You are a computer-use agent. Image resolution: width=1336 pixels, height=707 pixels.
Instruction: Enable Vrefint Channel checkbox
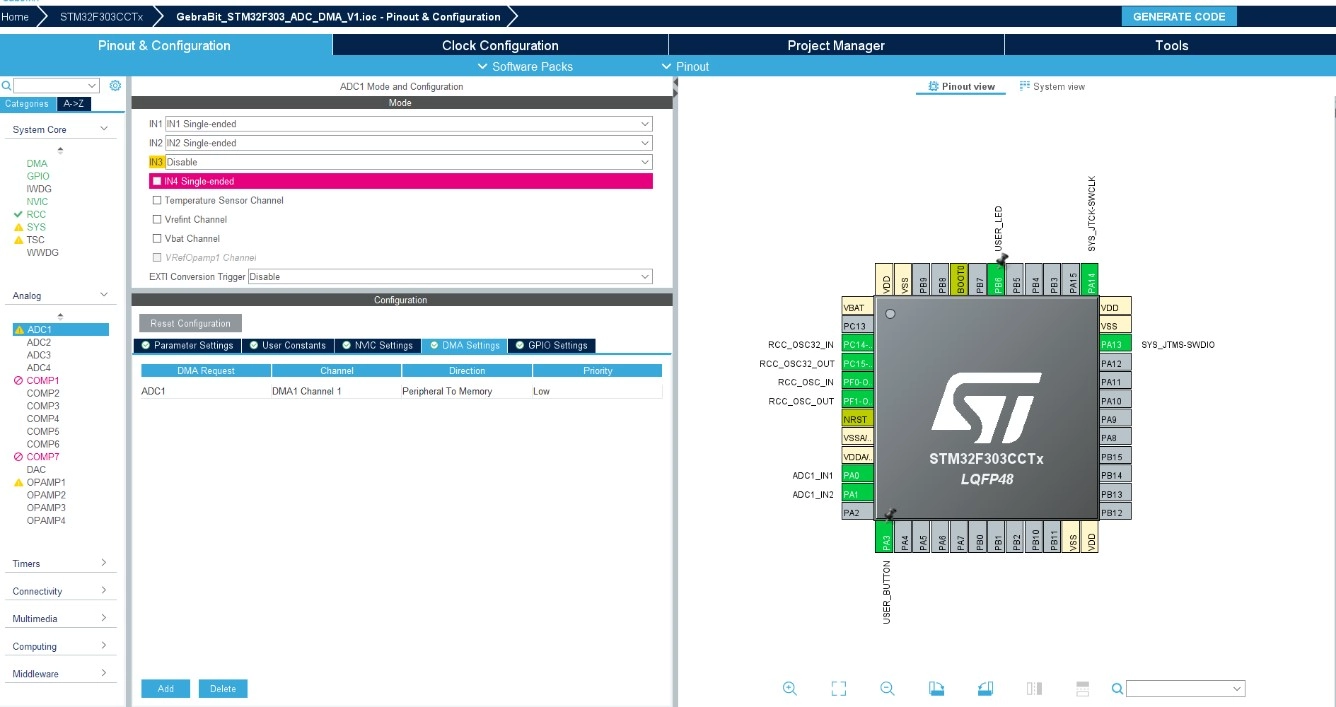pos(157,219)
